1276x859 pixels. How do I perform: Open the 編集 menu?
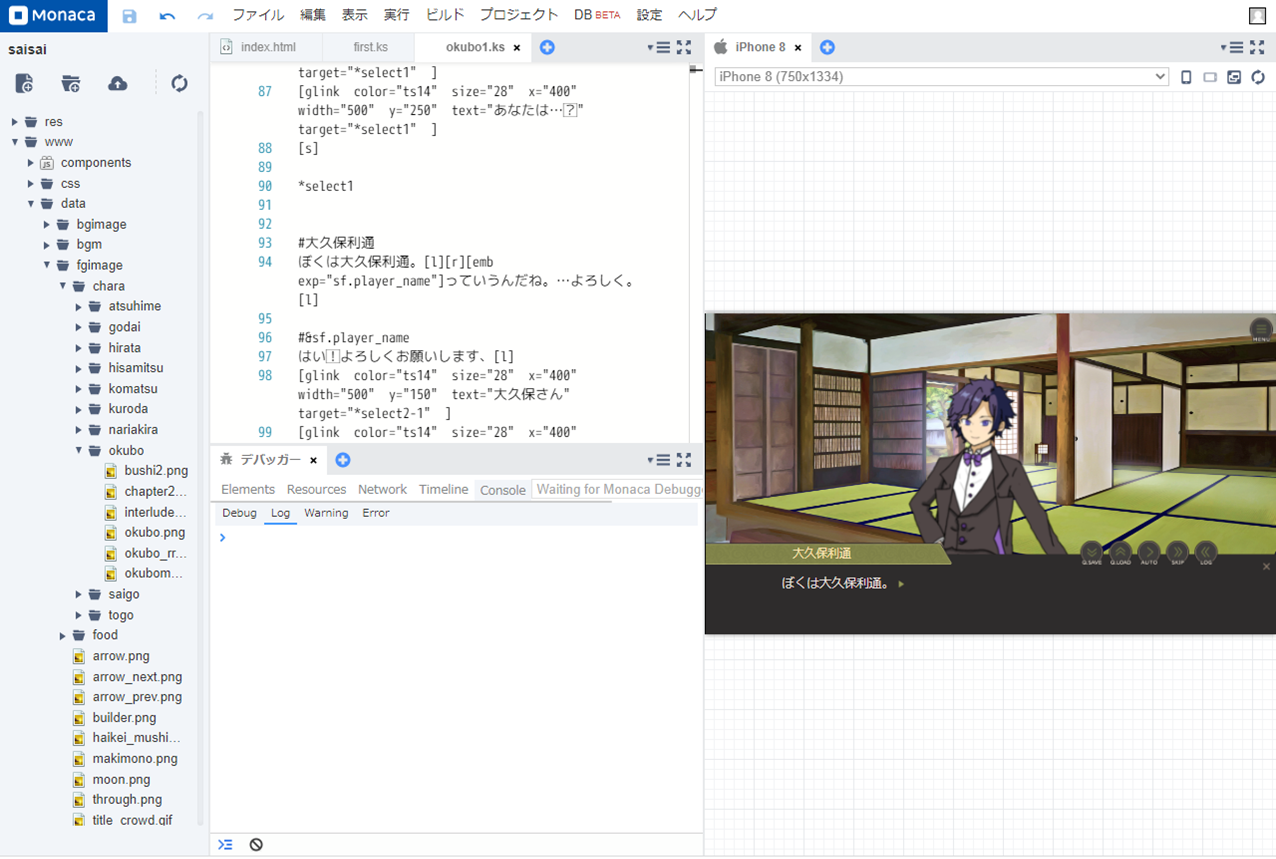tap(313, 15)
